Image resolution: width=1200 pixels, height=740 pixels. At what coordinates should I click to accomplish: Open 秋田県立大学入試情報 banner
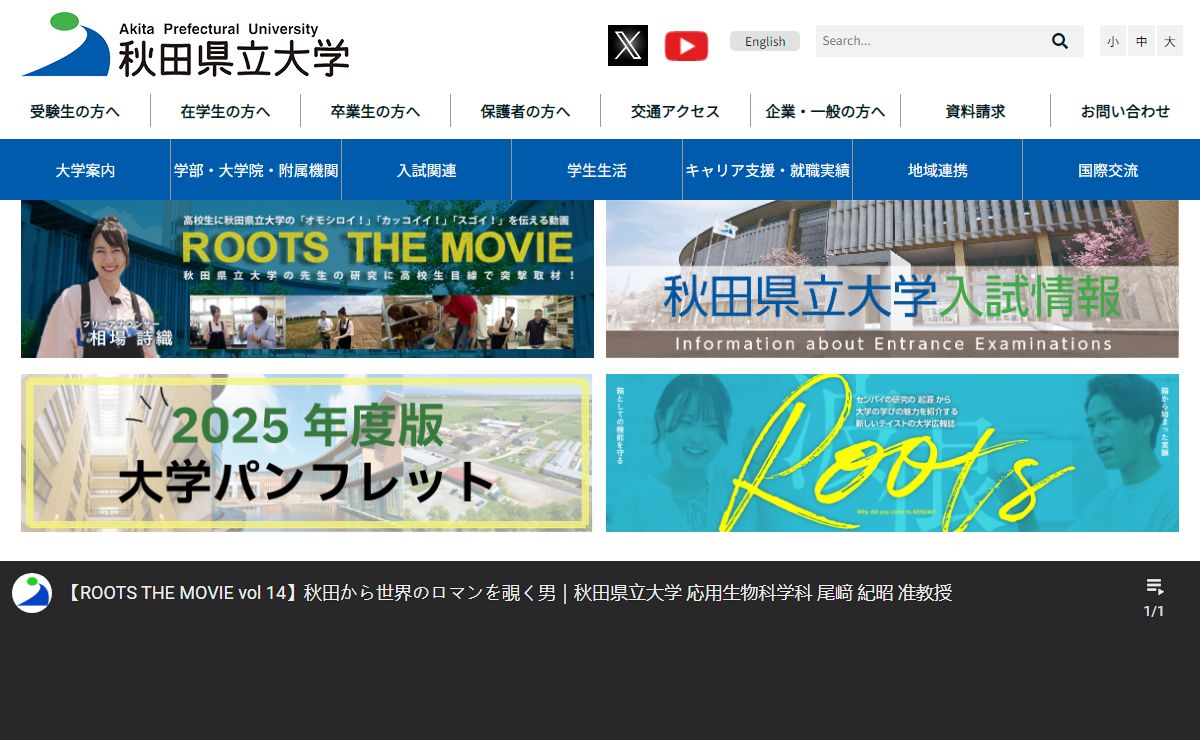click(892, 279)
